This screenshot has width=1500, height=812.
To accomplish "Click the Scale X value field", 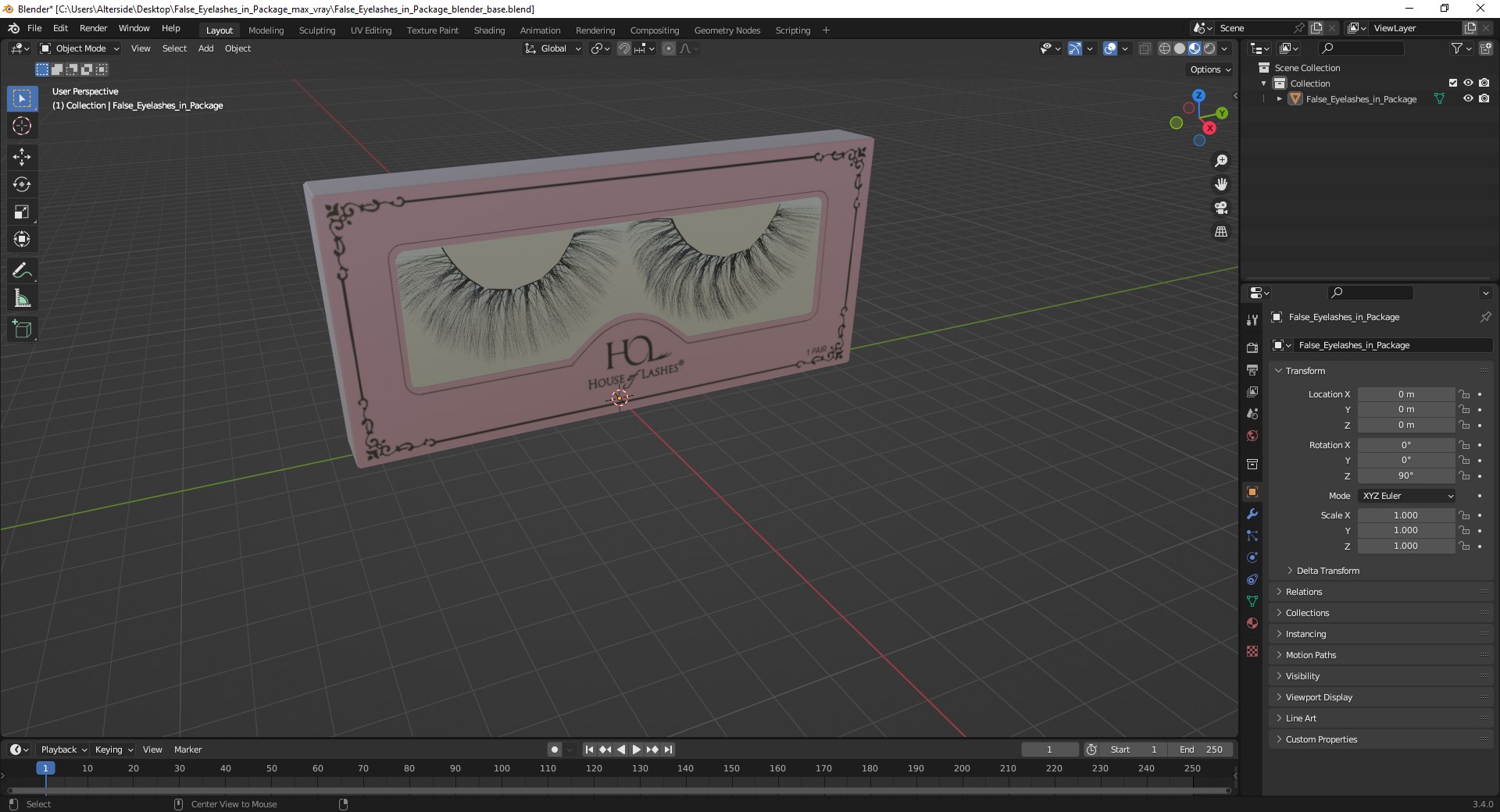I will pos(1406,515).
